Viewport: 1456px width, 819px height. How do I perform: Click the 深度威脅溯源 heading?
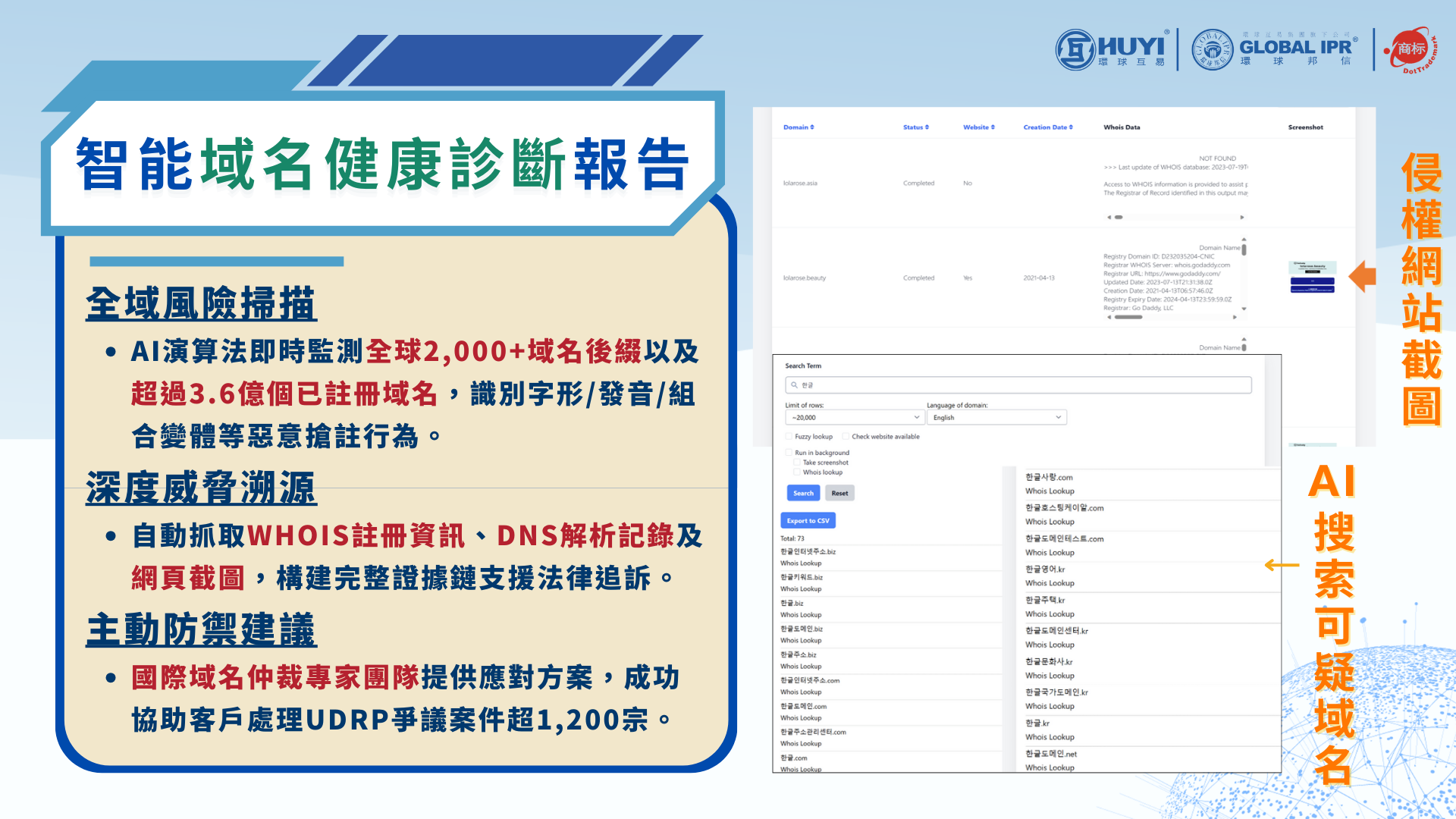click(x=201, y=488)
